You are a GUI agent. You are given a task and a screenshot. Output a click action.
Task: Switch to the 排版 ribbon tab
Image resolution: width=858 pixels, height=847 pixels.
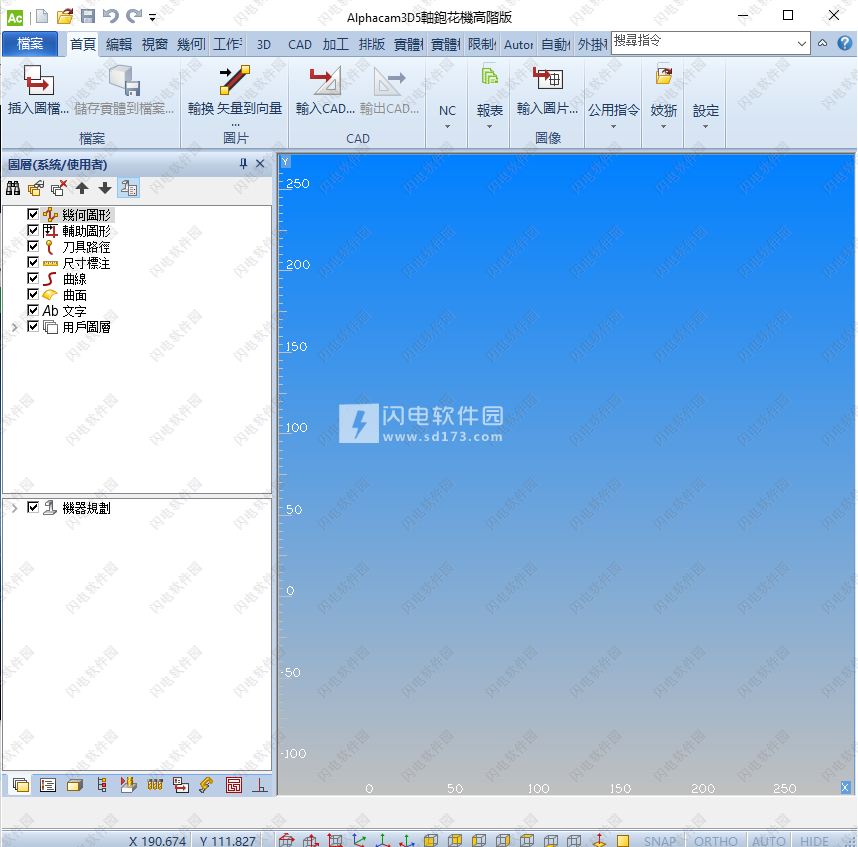pyautogui.click(x=372, y=44)
